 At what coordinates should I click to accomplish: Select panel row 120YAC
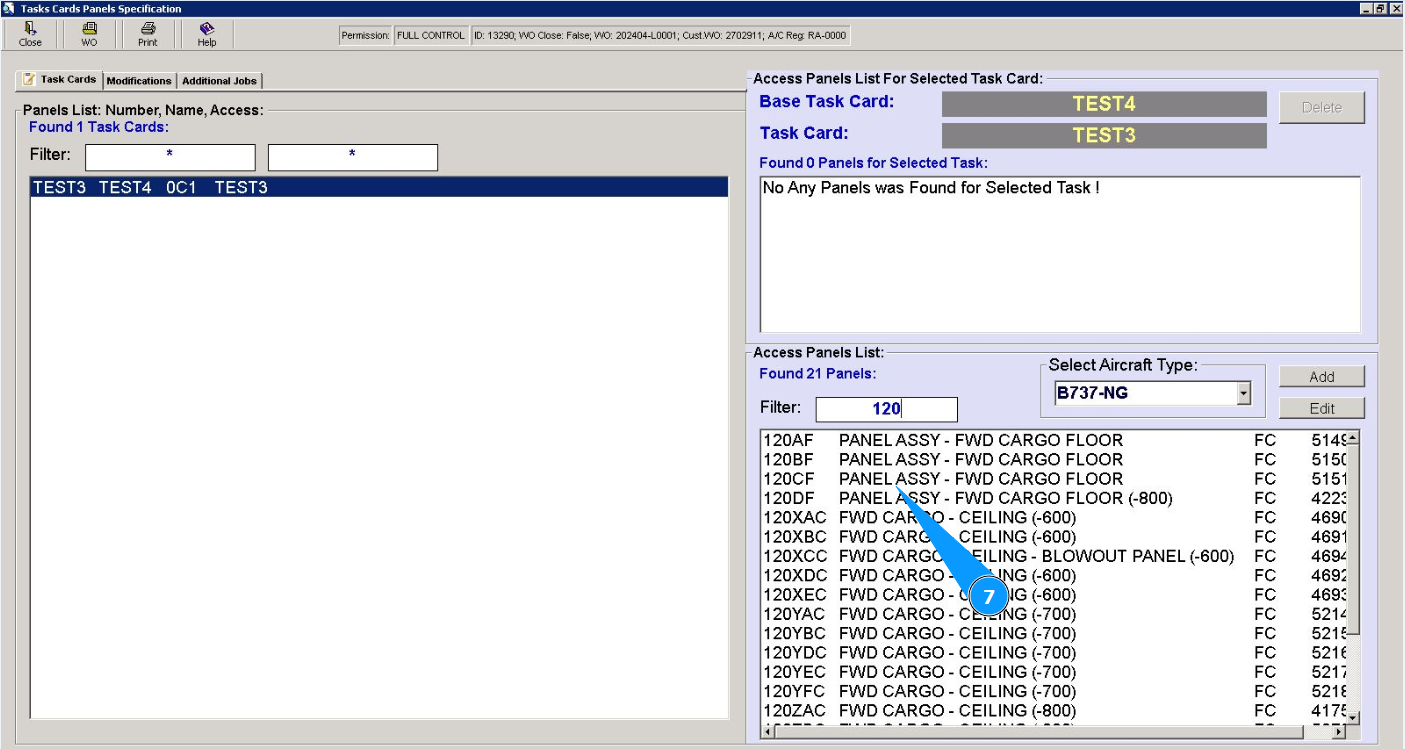pyautogui.click(x=1053, y=614)
